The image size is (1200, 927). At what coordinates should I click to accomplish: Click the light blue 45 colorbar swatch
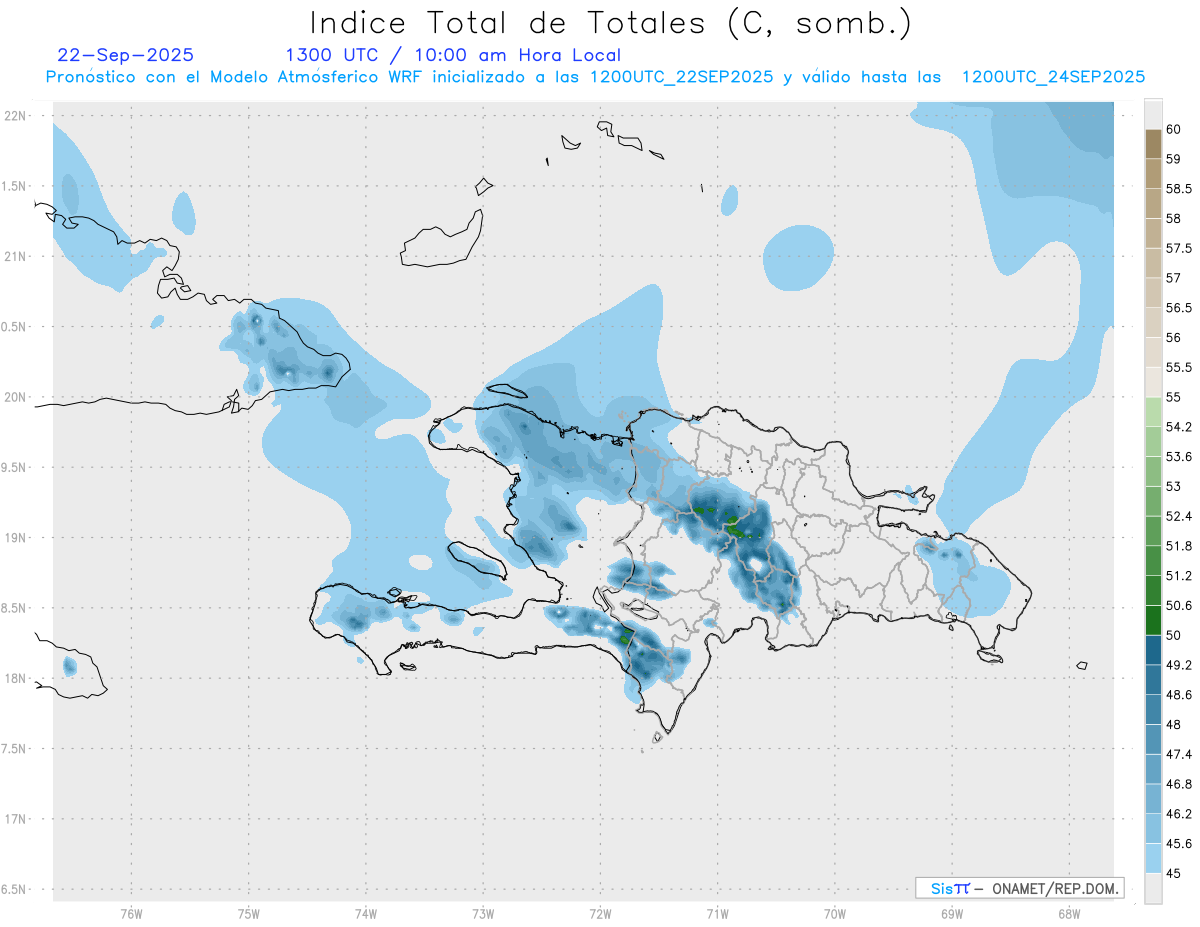tap(1152, 858)
